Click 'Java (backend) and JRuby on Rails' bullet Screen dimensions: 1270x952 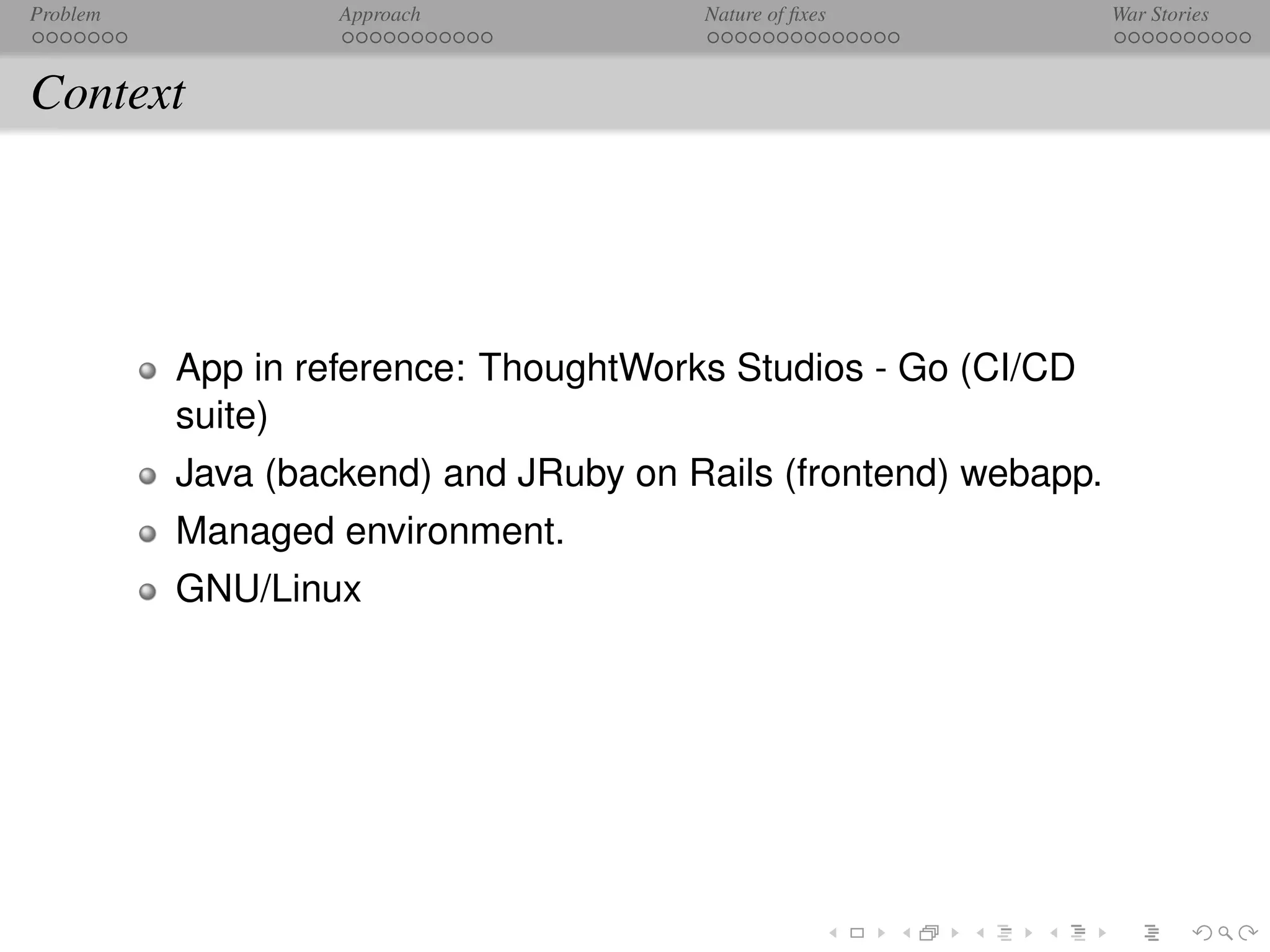tap(638, 475)
